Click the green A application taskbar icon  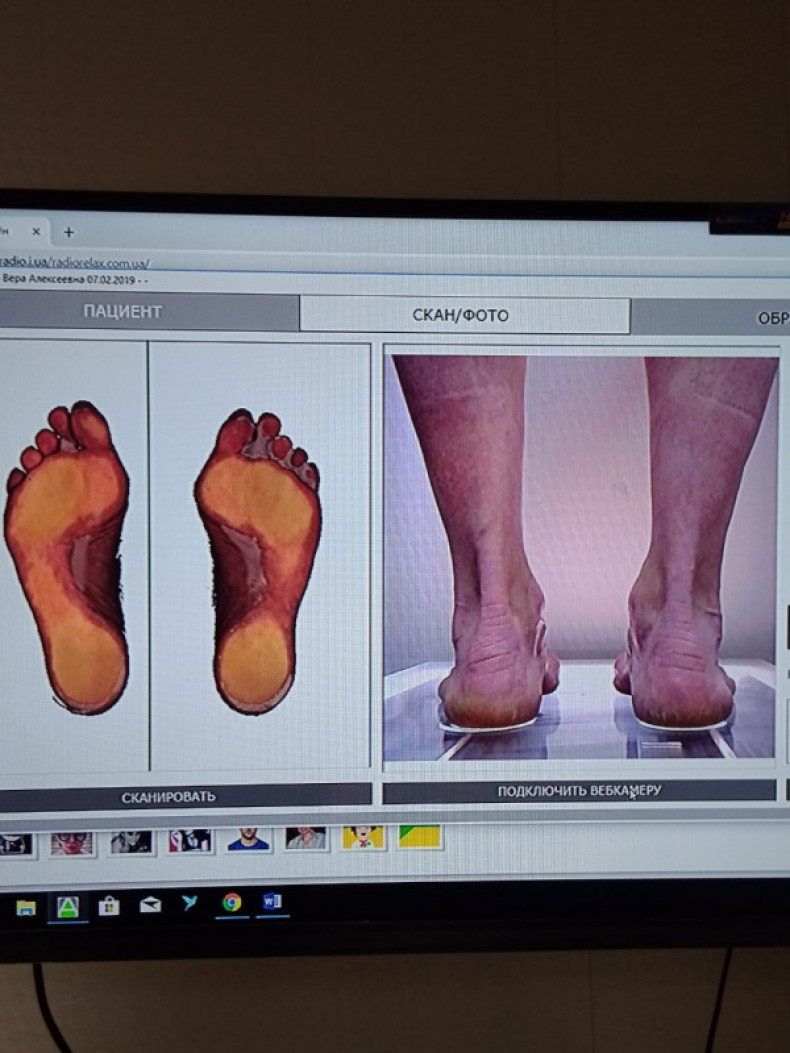tap(67, 906)
